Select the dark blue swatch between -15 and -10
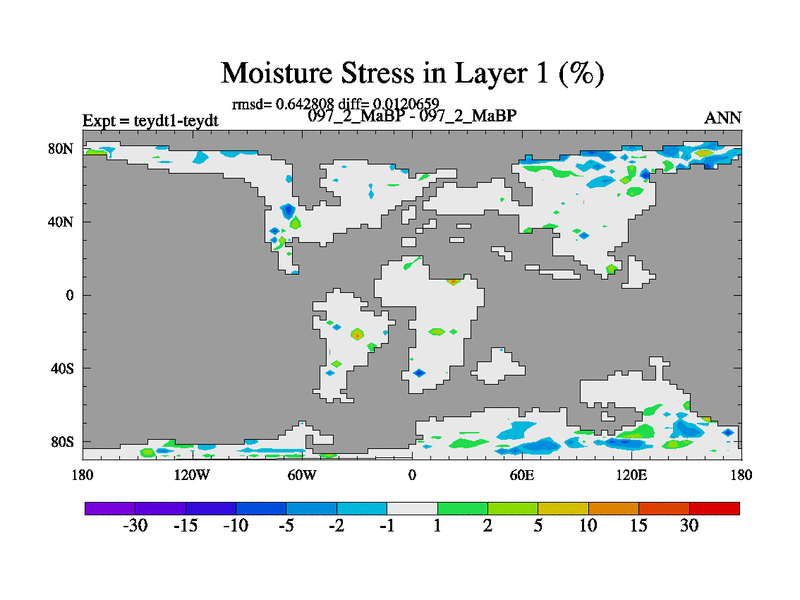Viewport: 800px width, 600px height. (x=210, y=508)
